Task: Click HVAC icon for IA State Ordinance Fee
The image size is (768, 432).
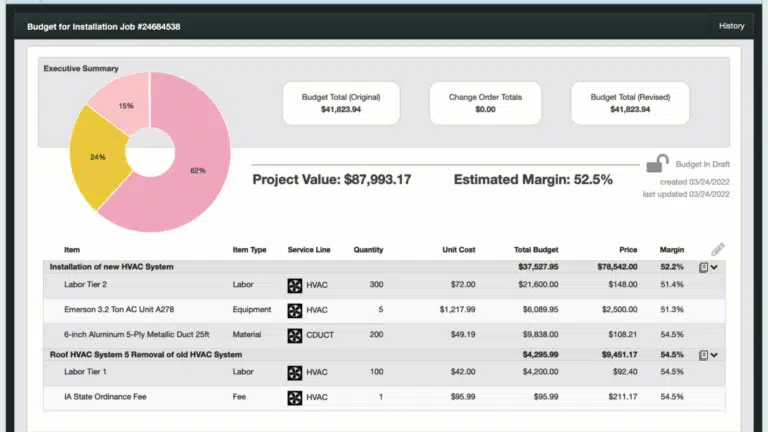Action: (x=295, y=397)
